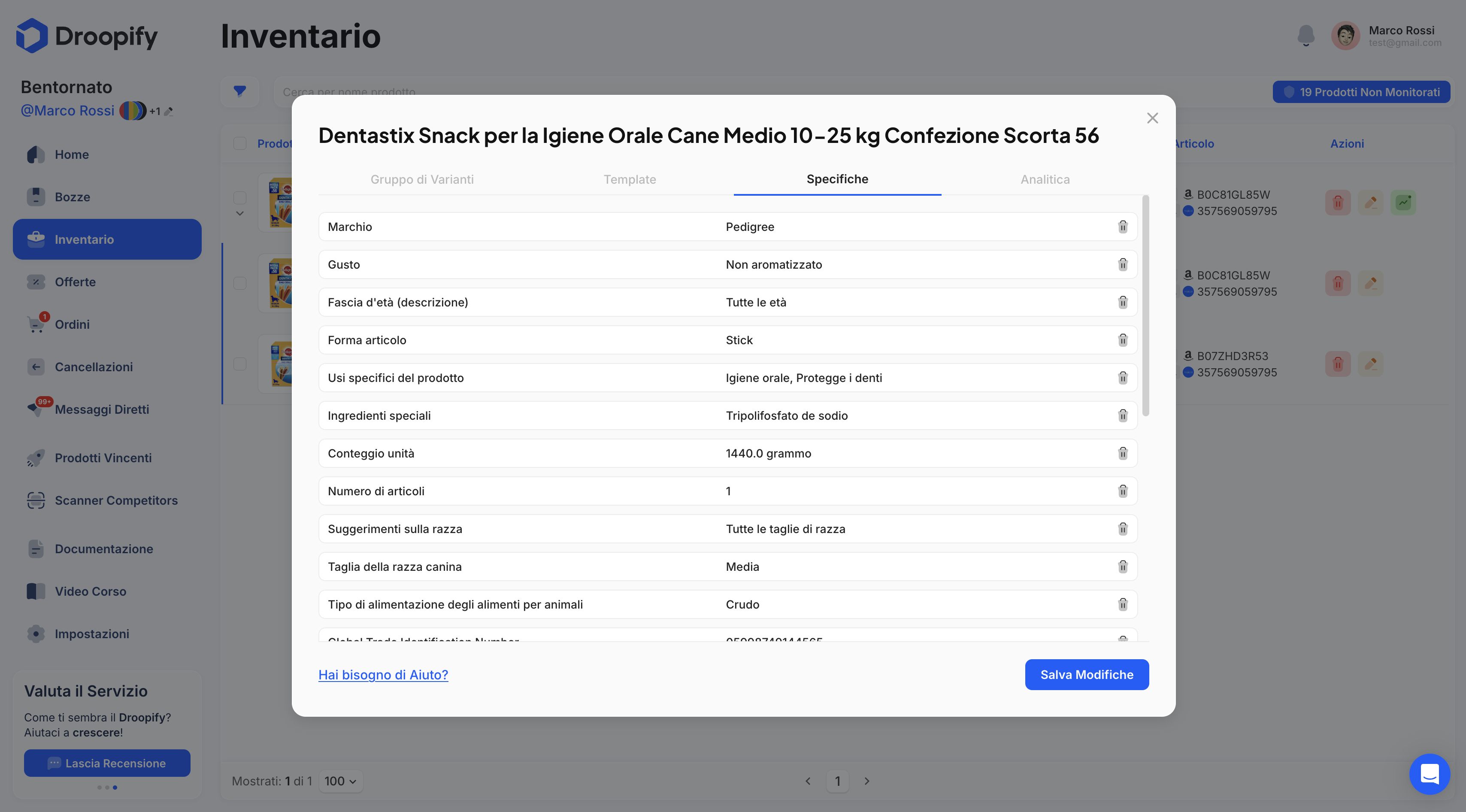This screenshot has width=1466, height=812.
Task: Switch to Analitica tab
Action: 1045,179
